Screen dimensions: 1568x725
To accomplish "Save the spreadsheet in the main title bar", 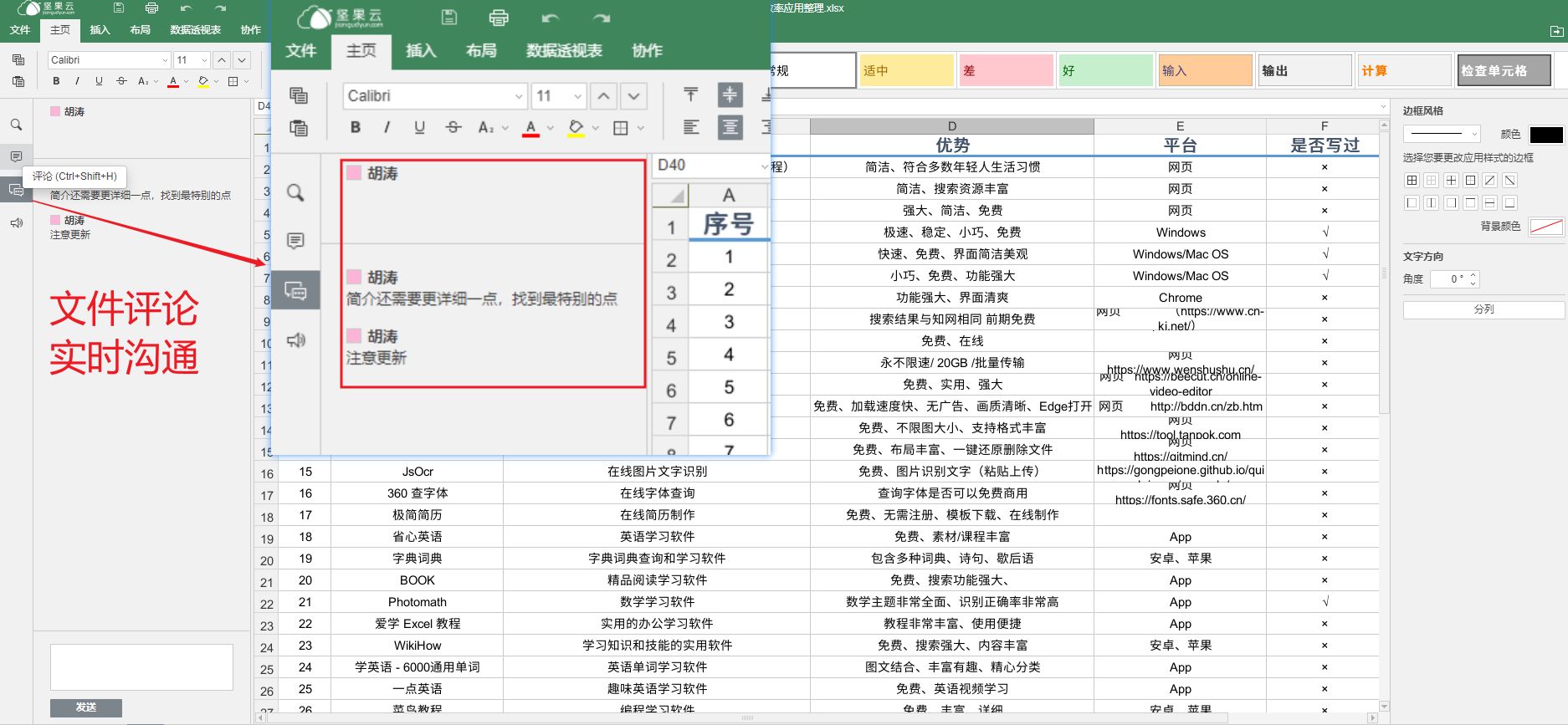I will point(119,8).
